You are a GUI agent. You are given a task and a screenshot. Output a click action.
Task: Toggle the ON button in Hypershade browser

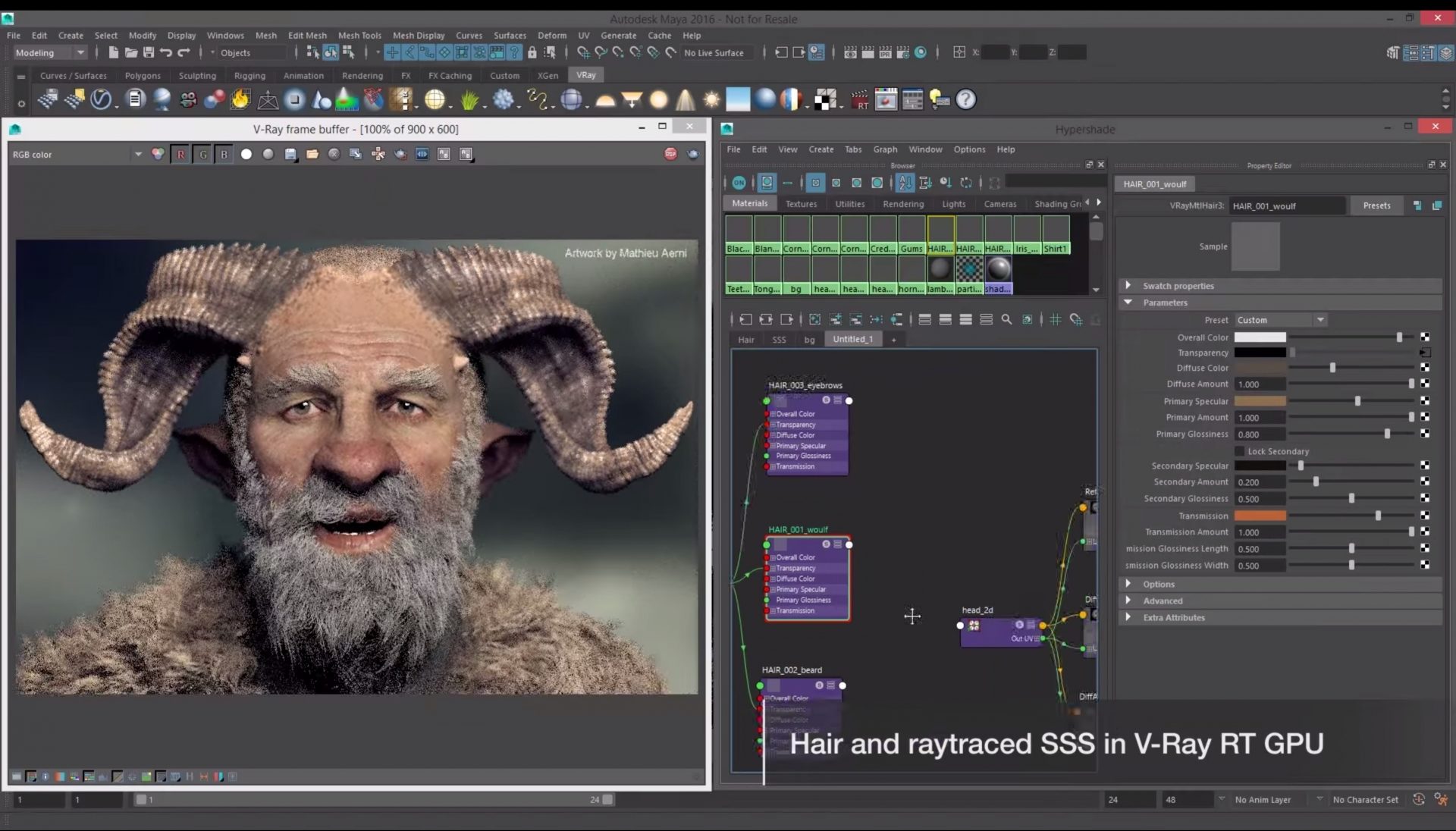click(x=739, y=183)
